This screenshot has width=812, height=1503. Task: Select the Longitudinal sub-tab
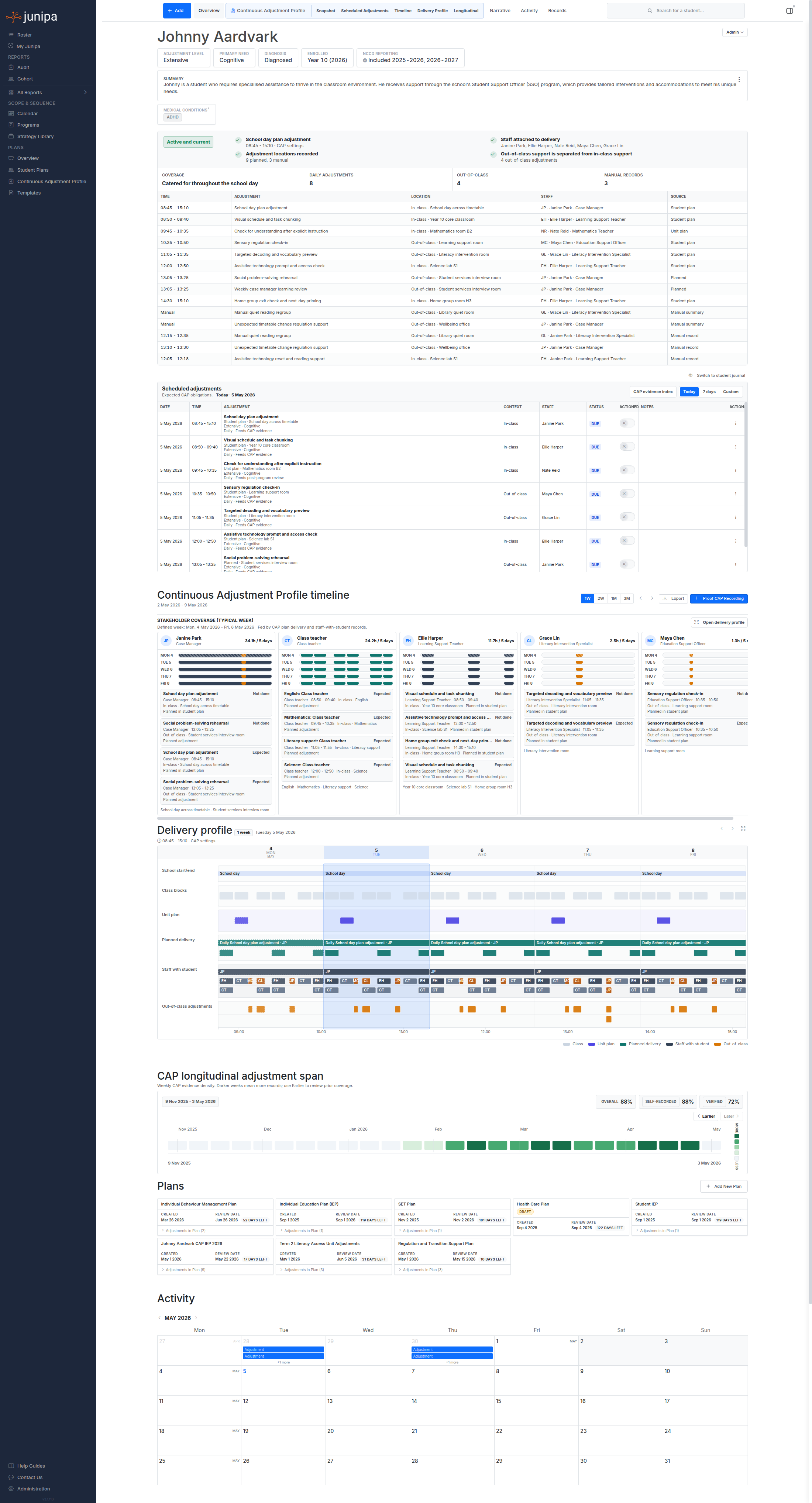pos(466,10)
